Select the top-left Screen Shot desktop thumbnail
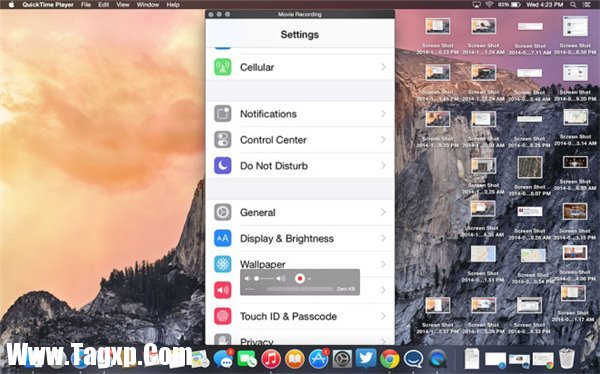The width and height of the screenshot is (600, 374). point(437,27)
